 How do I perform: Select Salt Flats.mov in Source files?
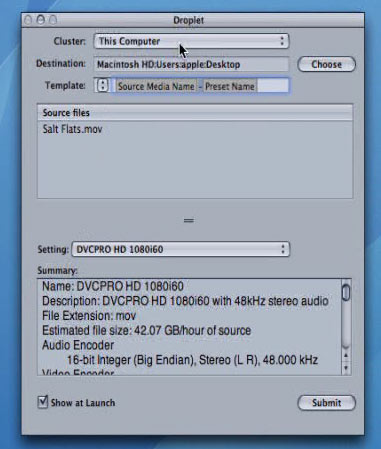tap(72, 129)
